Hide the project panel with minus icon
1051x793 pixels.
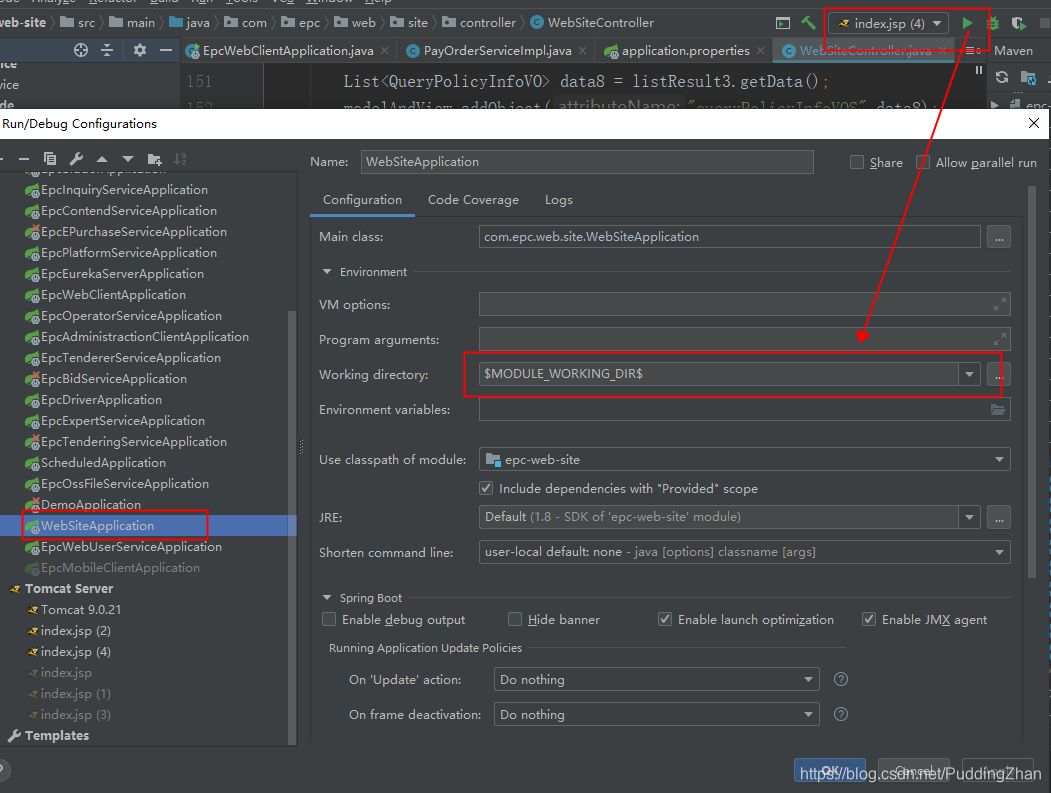166,50
